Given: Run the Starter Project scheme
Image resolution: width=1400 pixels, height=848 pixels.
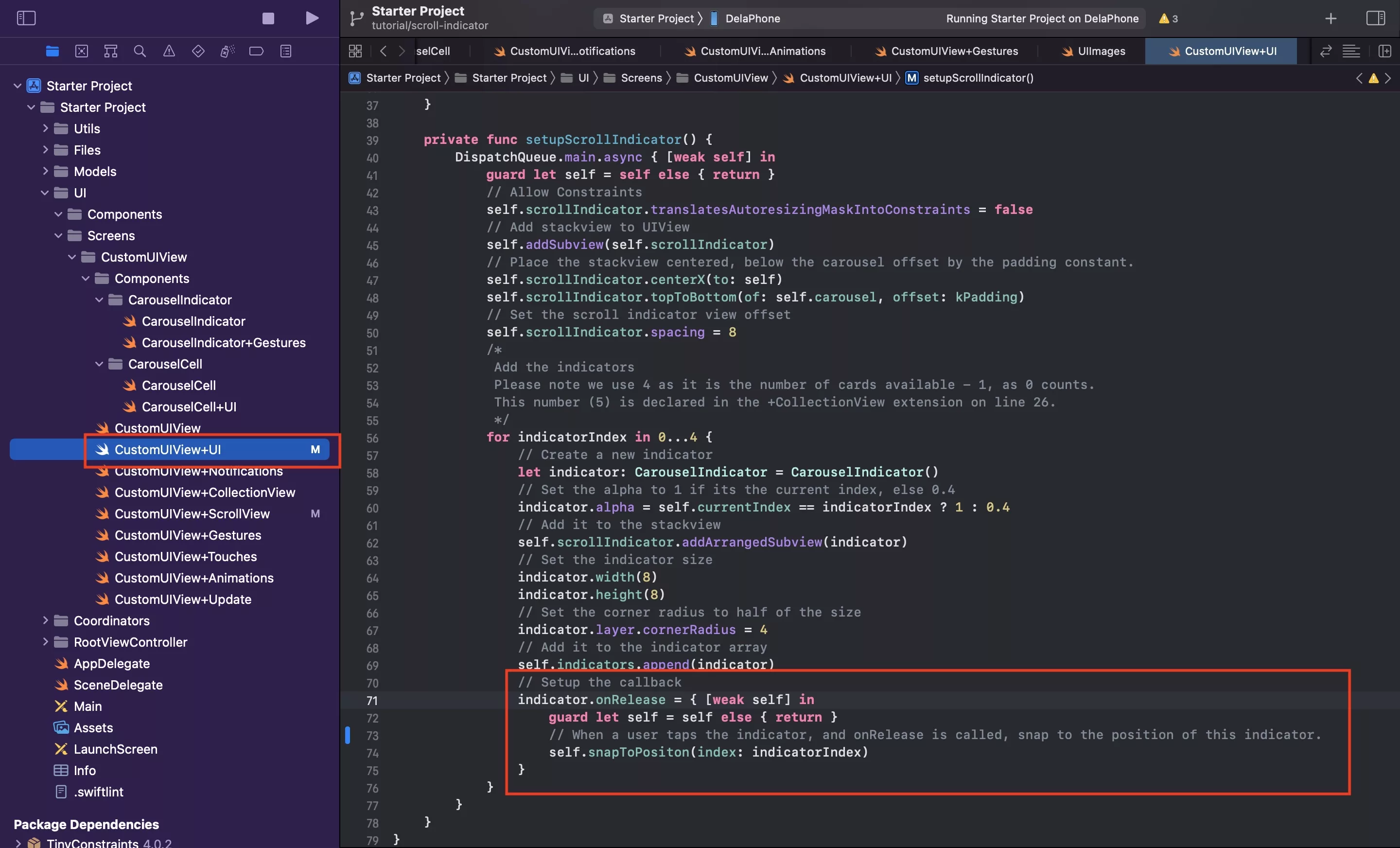Looking at the screenshot, I should (x=312, y=18).
